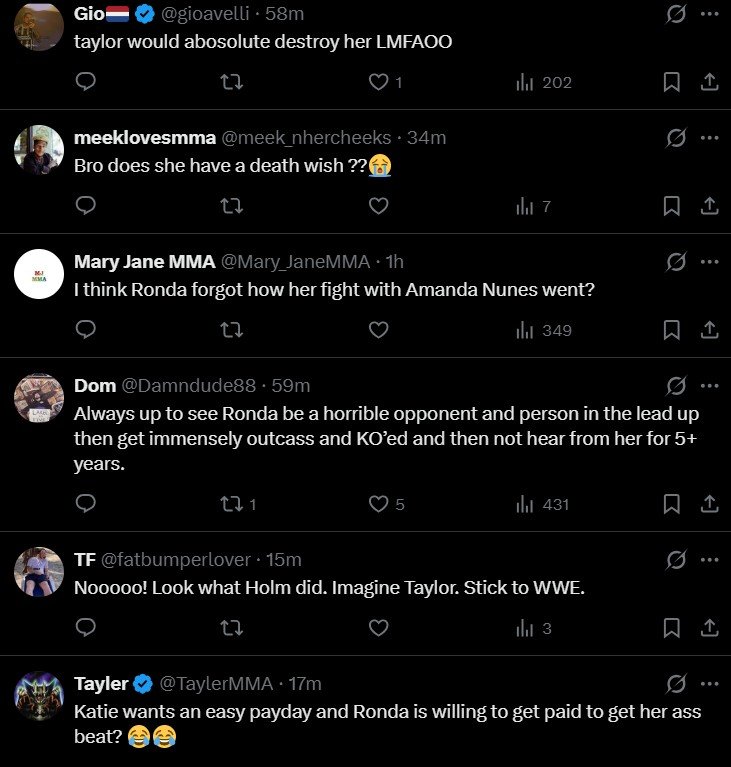This screenshot has width=731, height=767.
Task: Open more options on Dom's tweet
Action: click(709, 385)
